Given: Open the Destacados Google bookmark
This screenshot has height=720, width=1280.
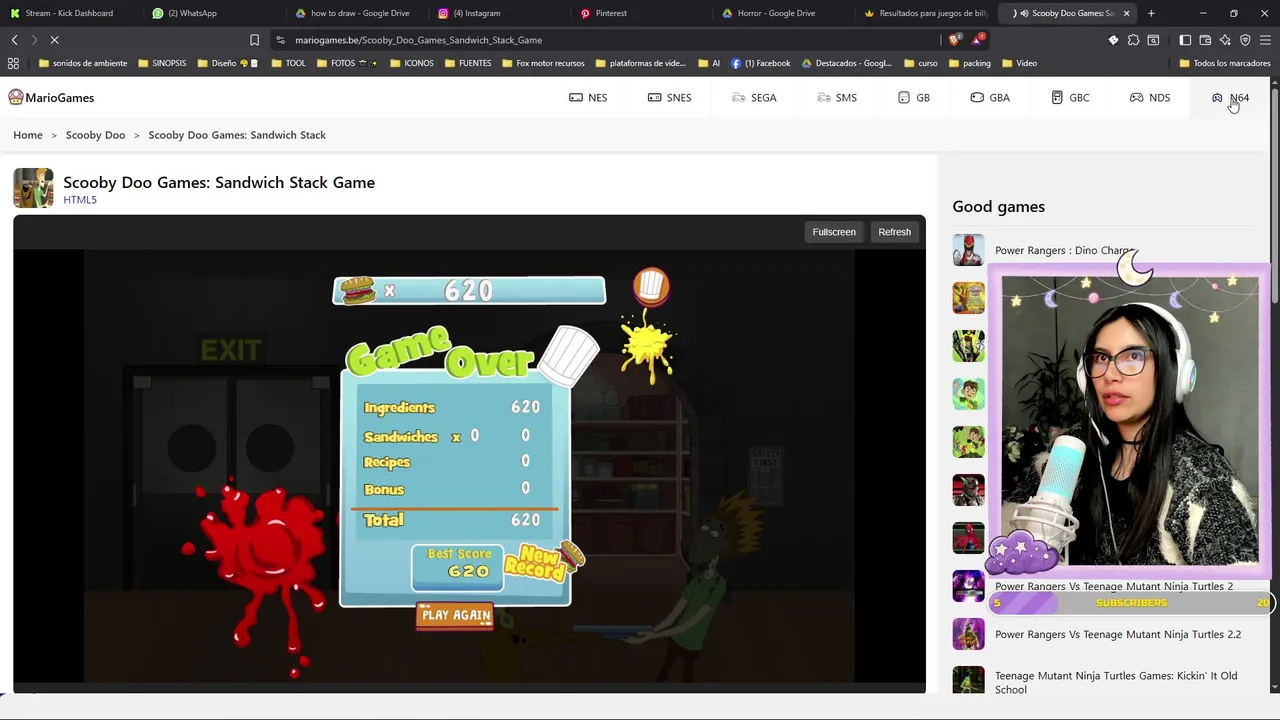Looking at the screenshot, I should 846,63.
